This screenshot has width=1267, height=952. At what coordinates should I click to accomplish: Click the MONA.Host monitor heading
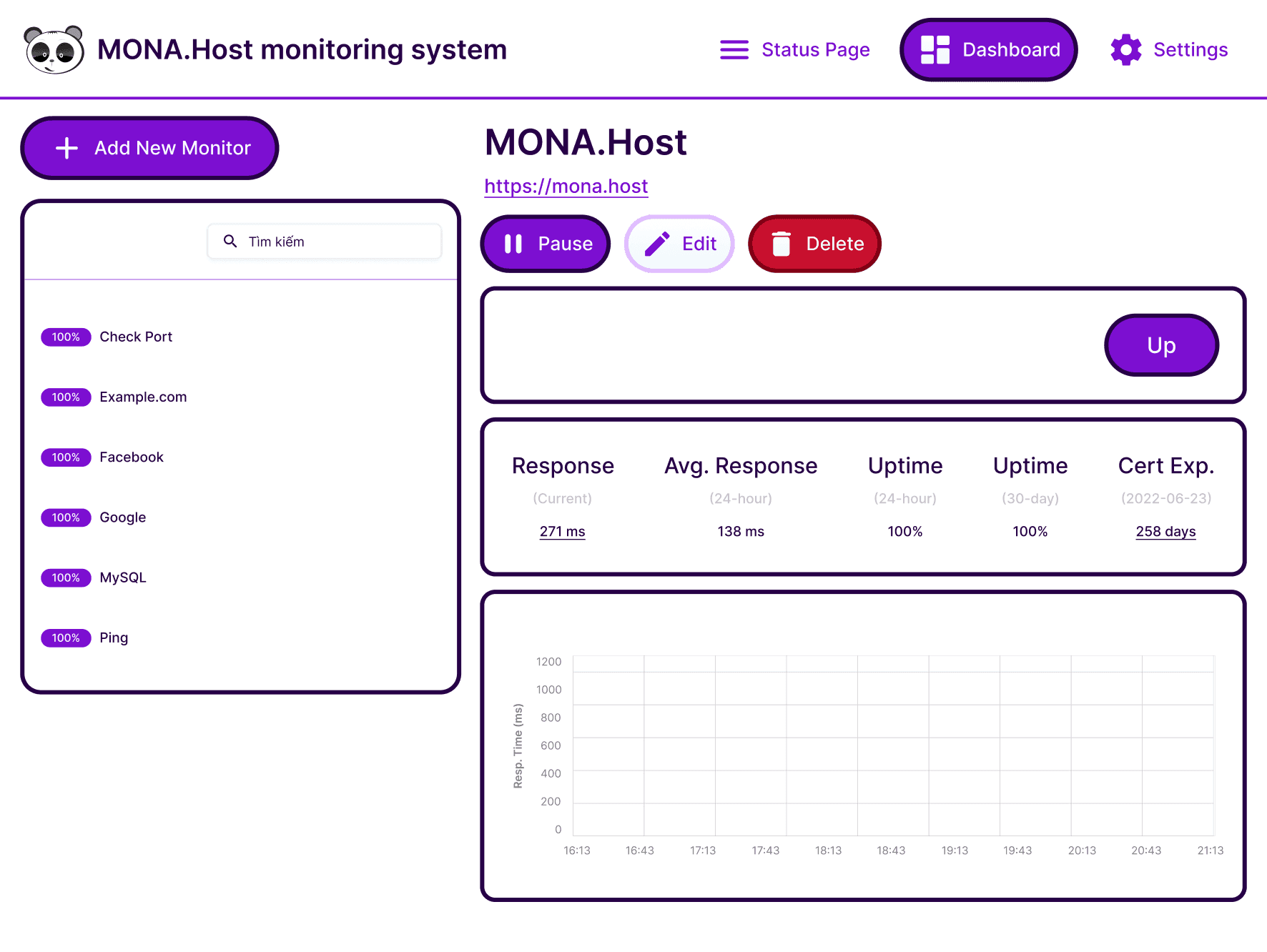[x=586, y=142]
